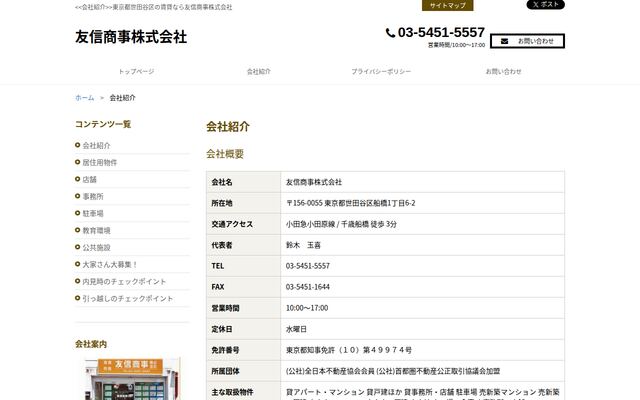
Task: Click the 会社案内 sidebar heading
Action: coord(91,344)
